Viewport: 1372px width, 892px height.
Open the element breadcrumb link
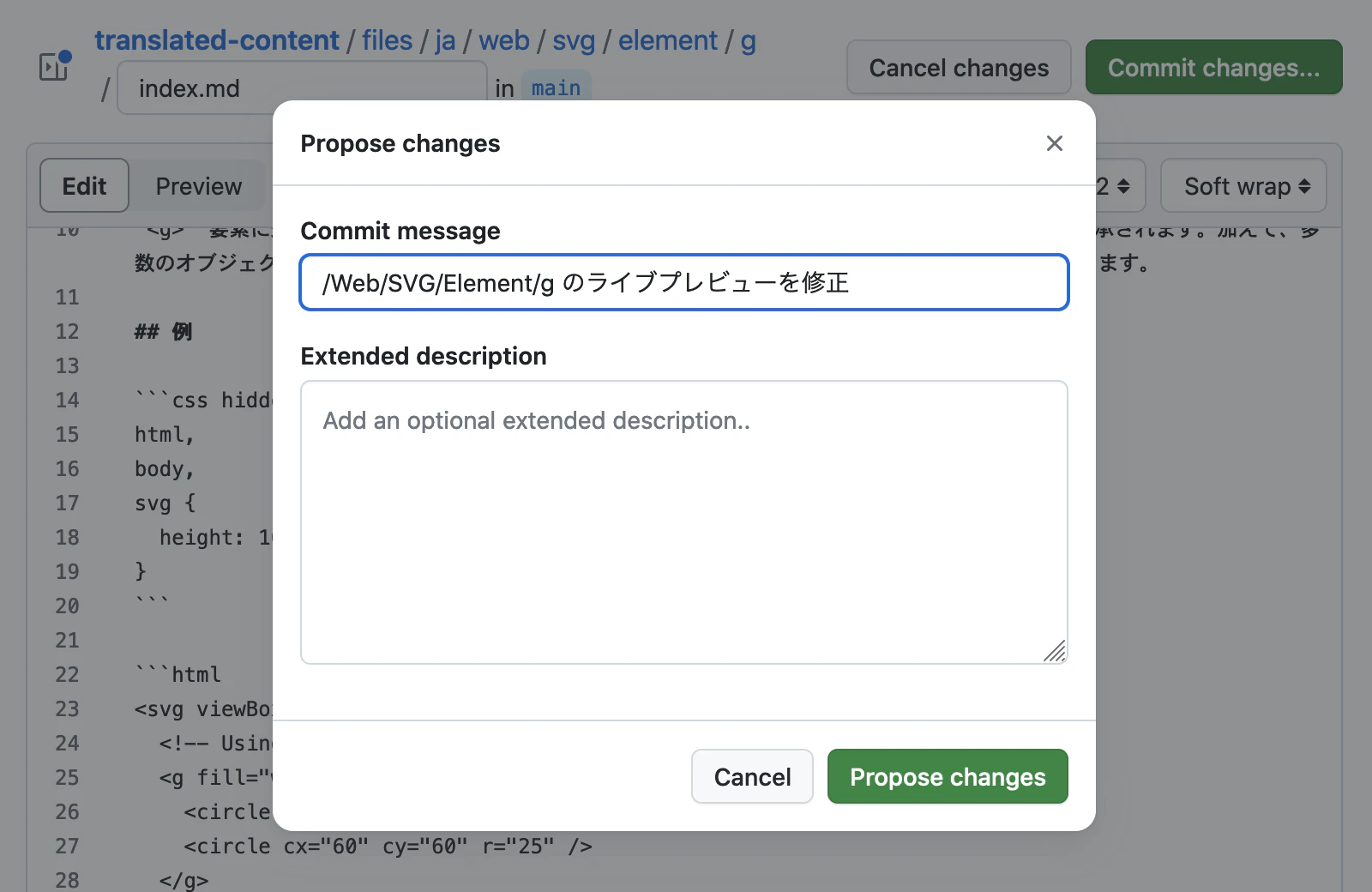tap(668, 40)
